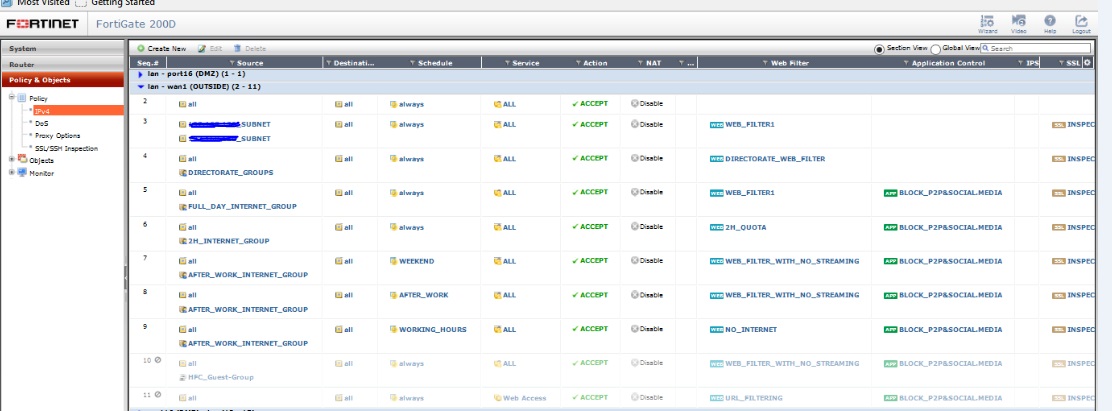Click the Web Access service in policy 11

point(525,398)
